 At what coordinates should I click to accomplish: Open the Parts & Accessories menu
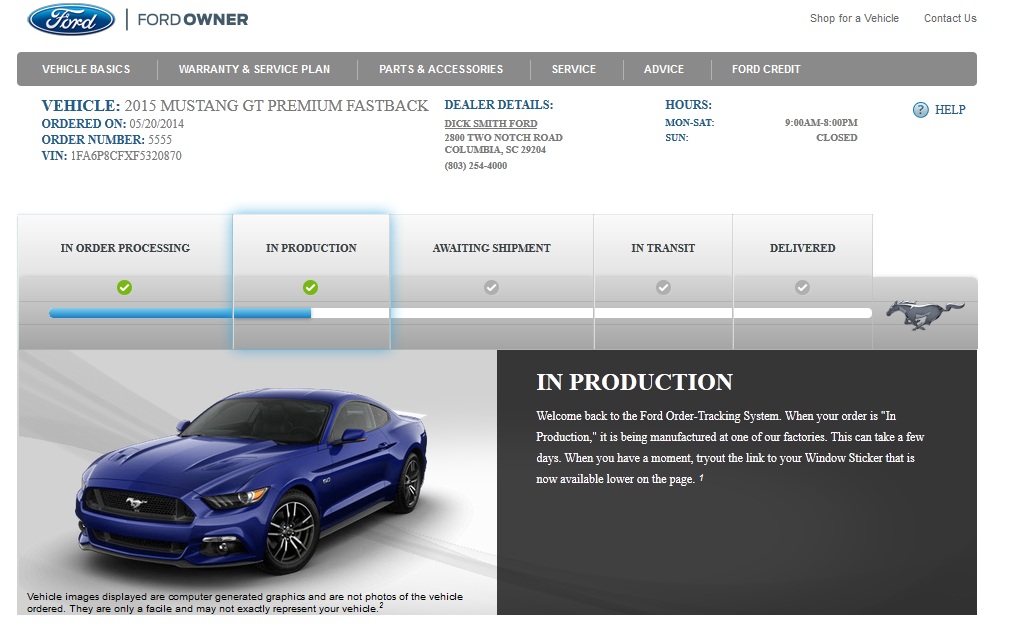coord(441,69)
